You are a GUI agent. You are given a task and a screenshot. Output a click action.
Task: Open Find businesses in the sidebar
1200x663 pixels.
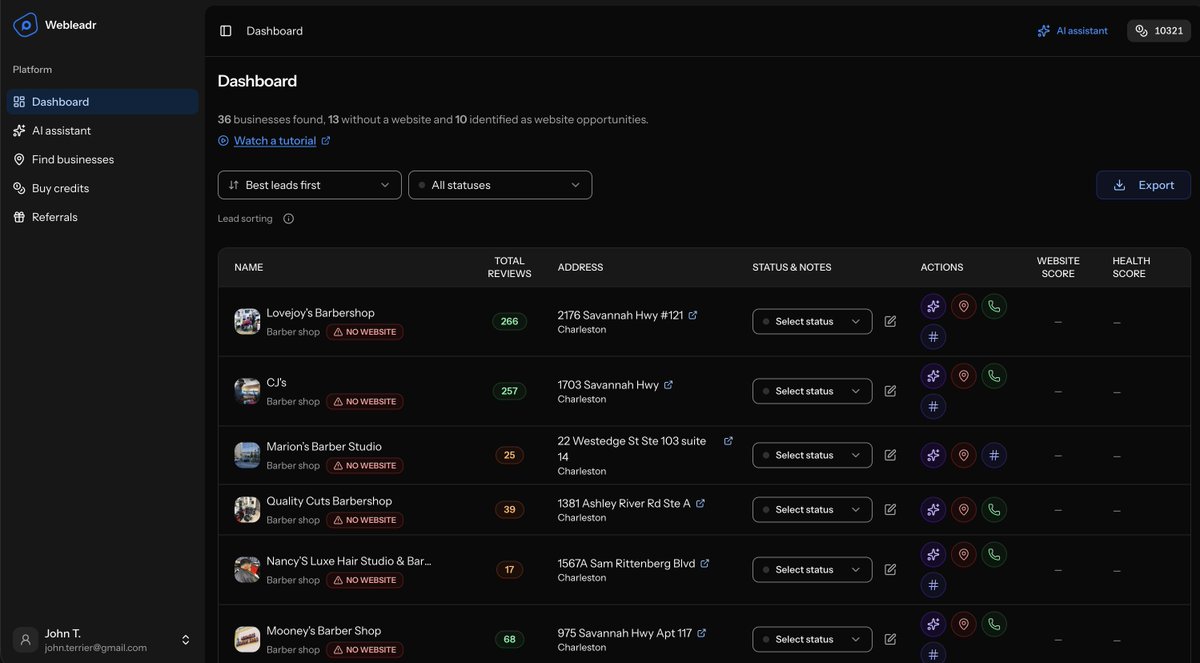102,160
